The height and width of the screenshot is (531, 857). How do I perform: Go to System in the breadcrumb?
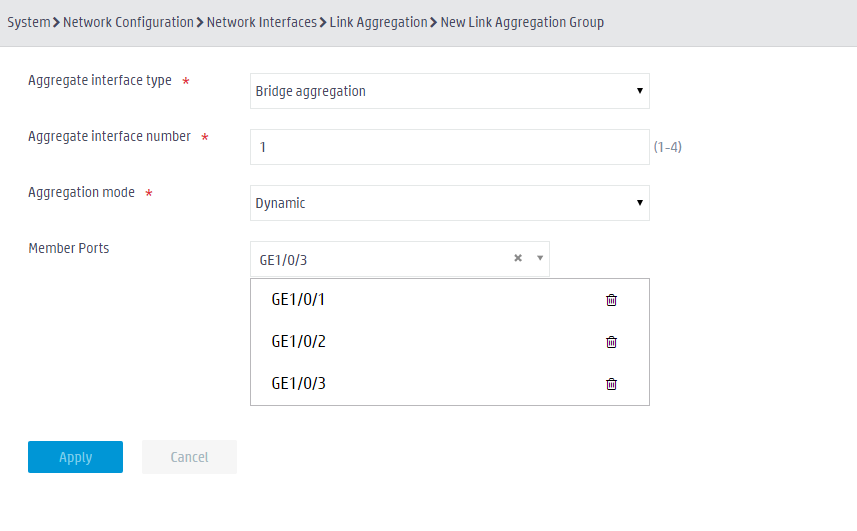coord(28,22)
